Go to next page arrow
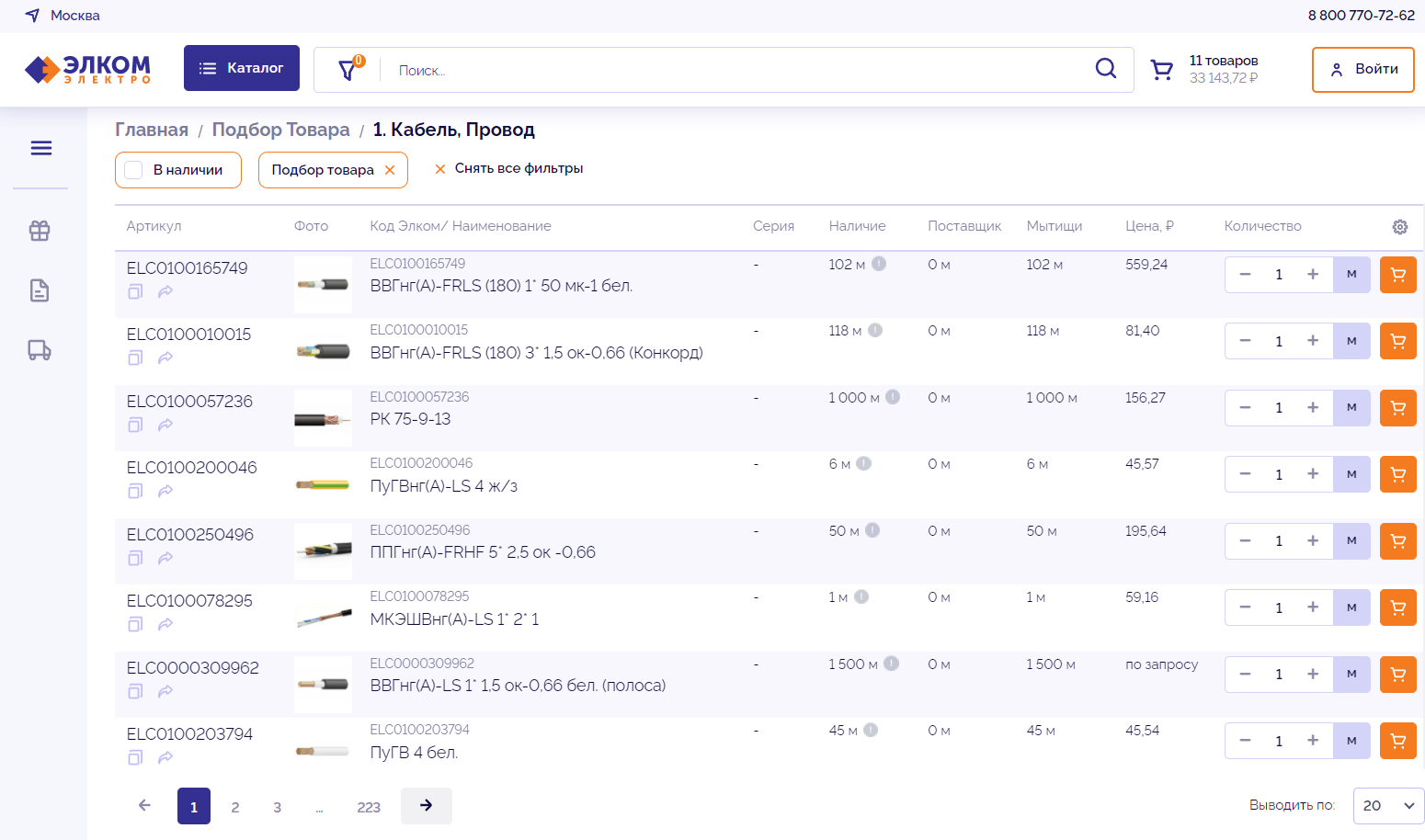The width and height of the screenshot is (1425, 840). [x=427, y=806]
